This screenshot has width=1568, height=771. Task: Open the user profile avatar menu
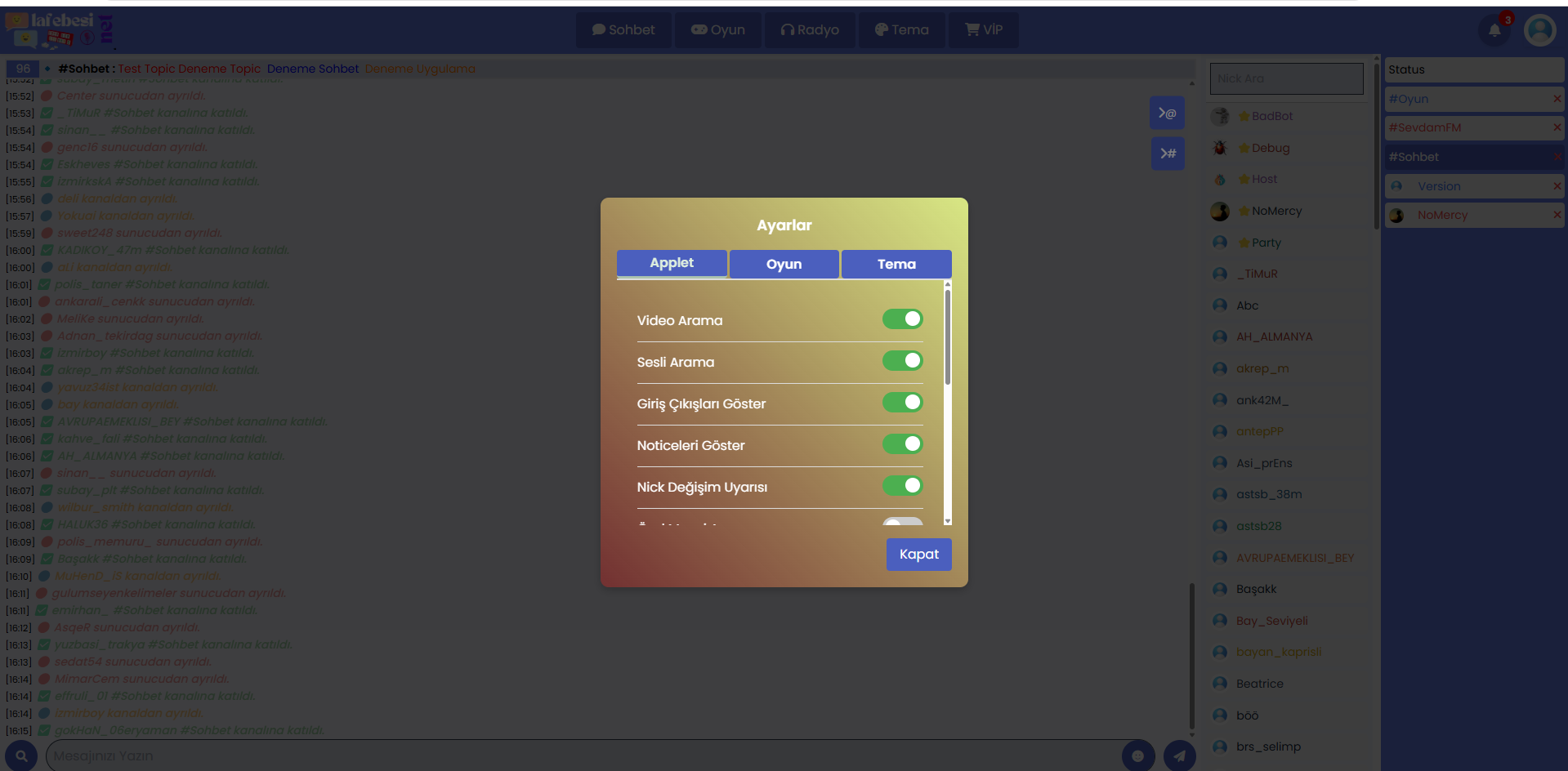(1539, 31)
